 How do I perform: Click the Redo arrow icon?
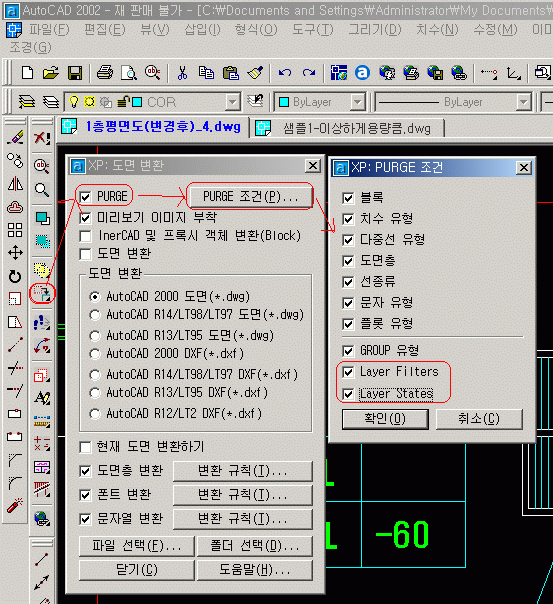click(x=308, y=72)
